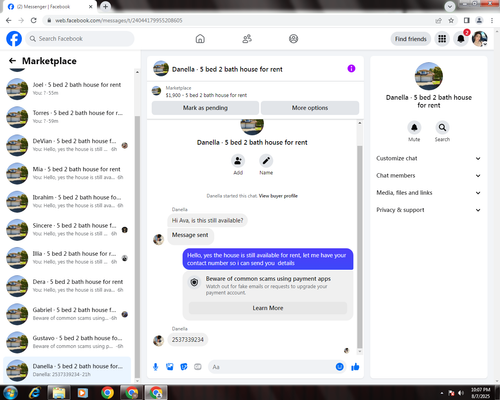
Task: Click Learn More about scams
Action: point(268,308)
